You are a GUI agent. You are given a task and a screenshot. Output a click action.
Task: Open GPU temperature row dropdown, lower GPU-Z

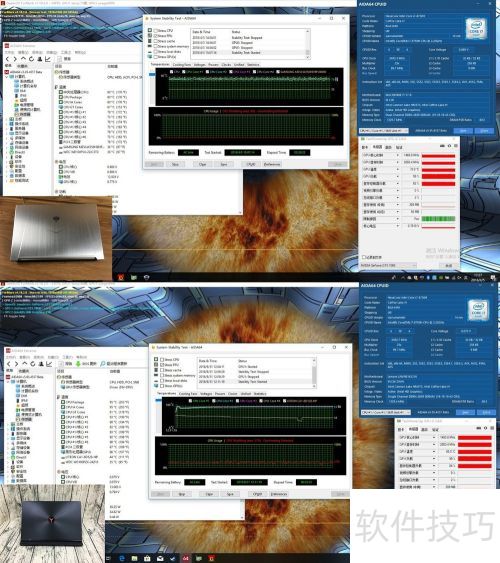click(434, 452)
